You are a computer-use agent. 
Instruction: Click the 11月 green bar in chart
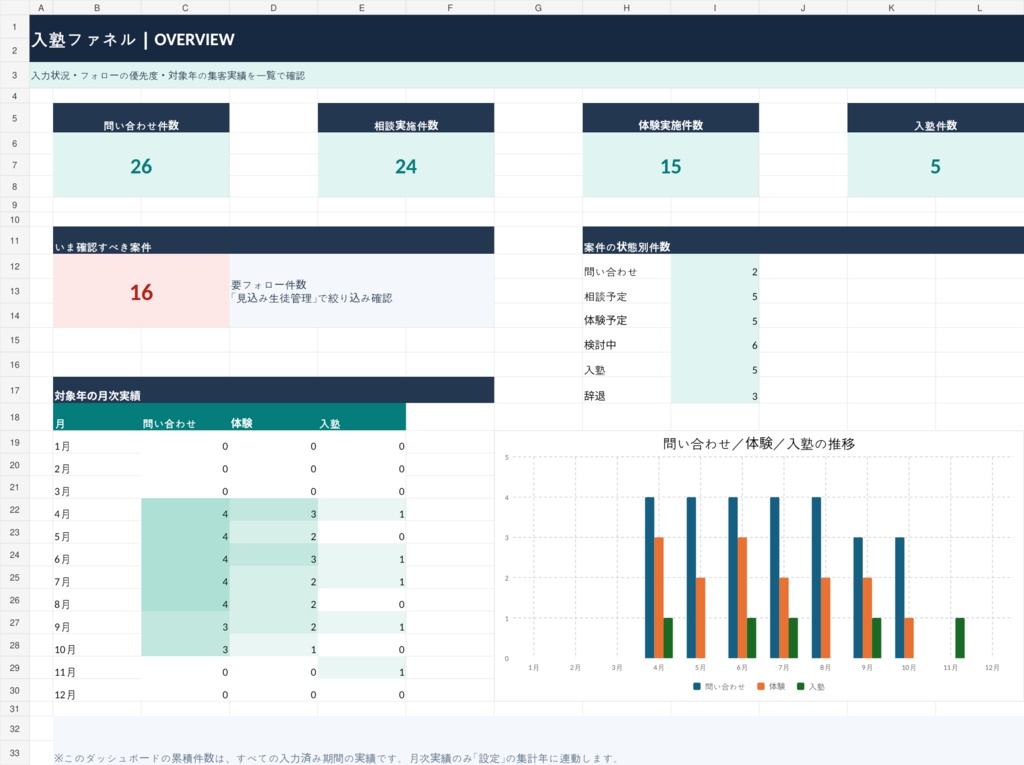(959, 638)
